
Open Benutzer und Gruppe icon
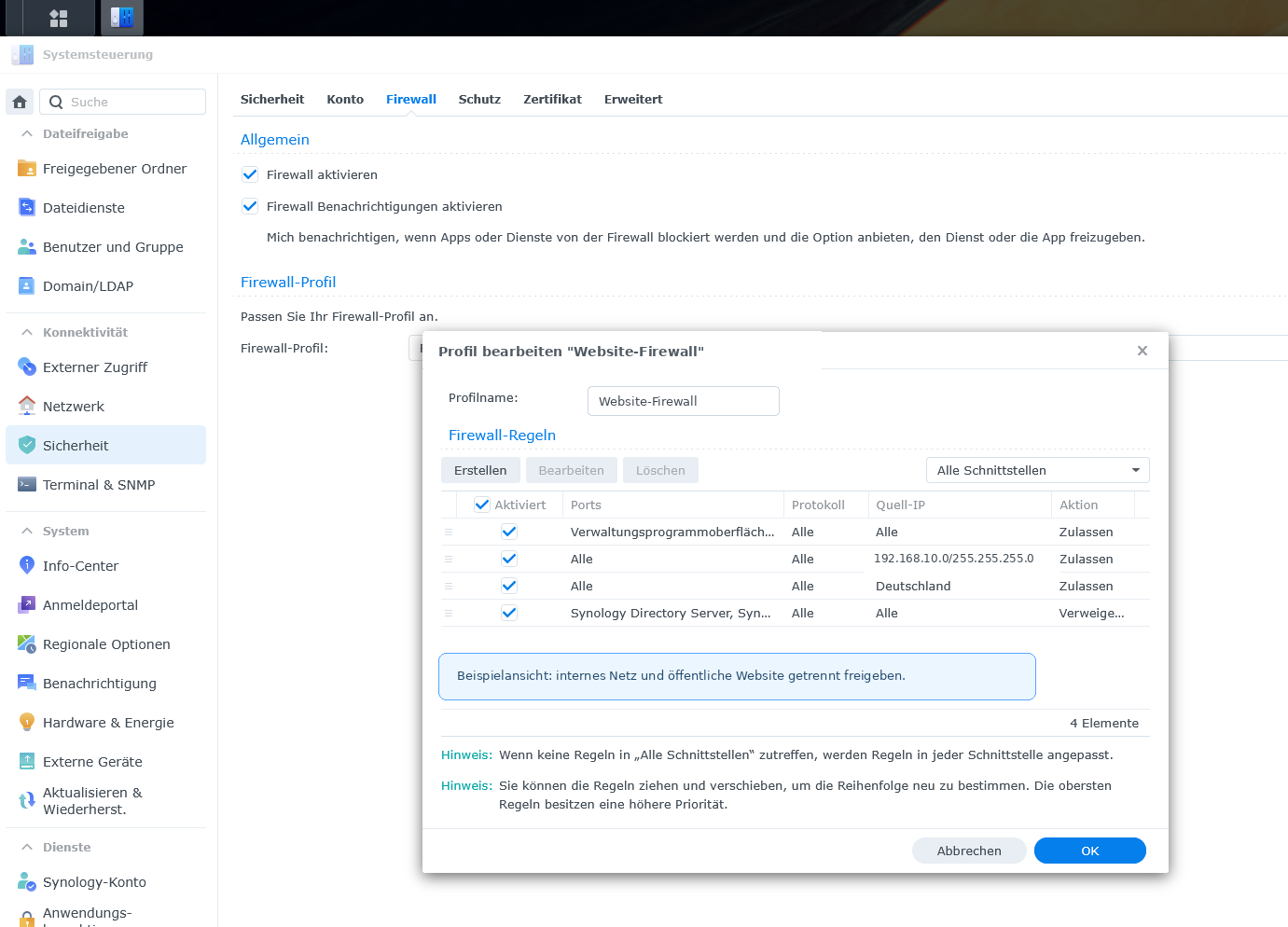tap(27, 247)
